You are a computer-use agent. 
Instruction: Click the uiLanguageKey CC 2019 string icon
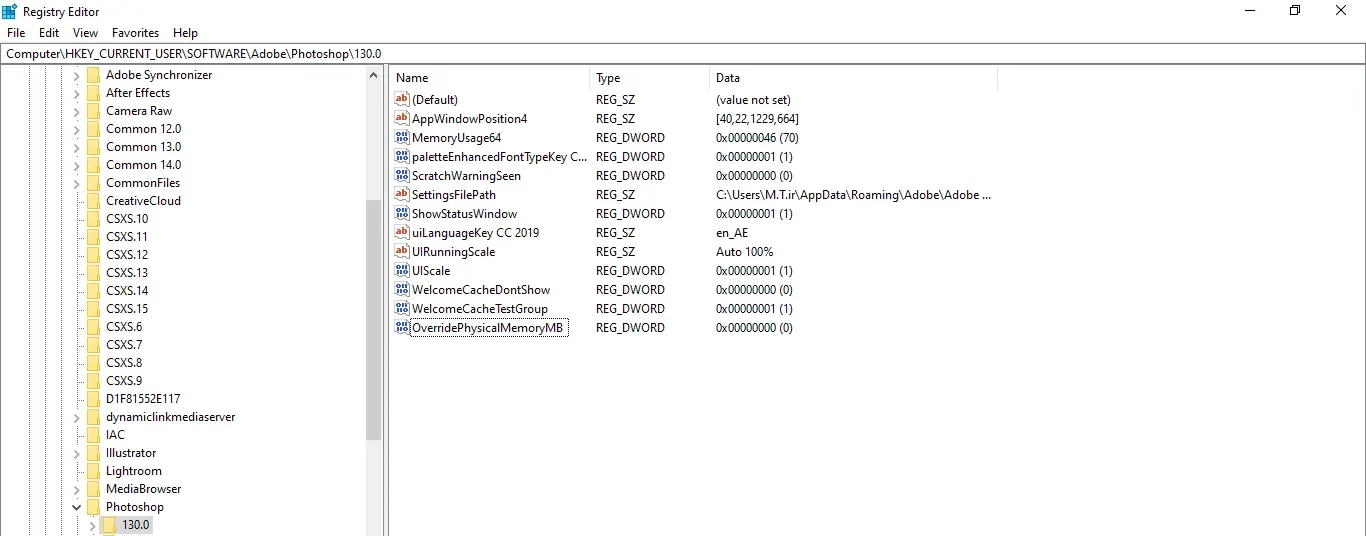click(402, 233)
